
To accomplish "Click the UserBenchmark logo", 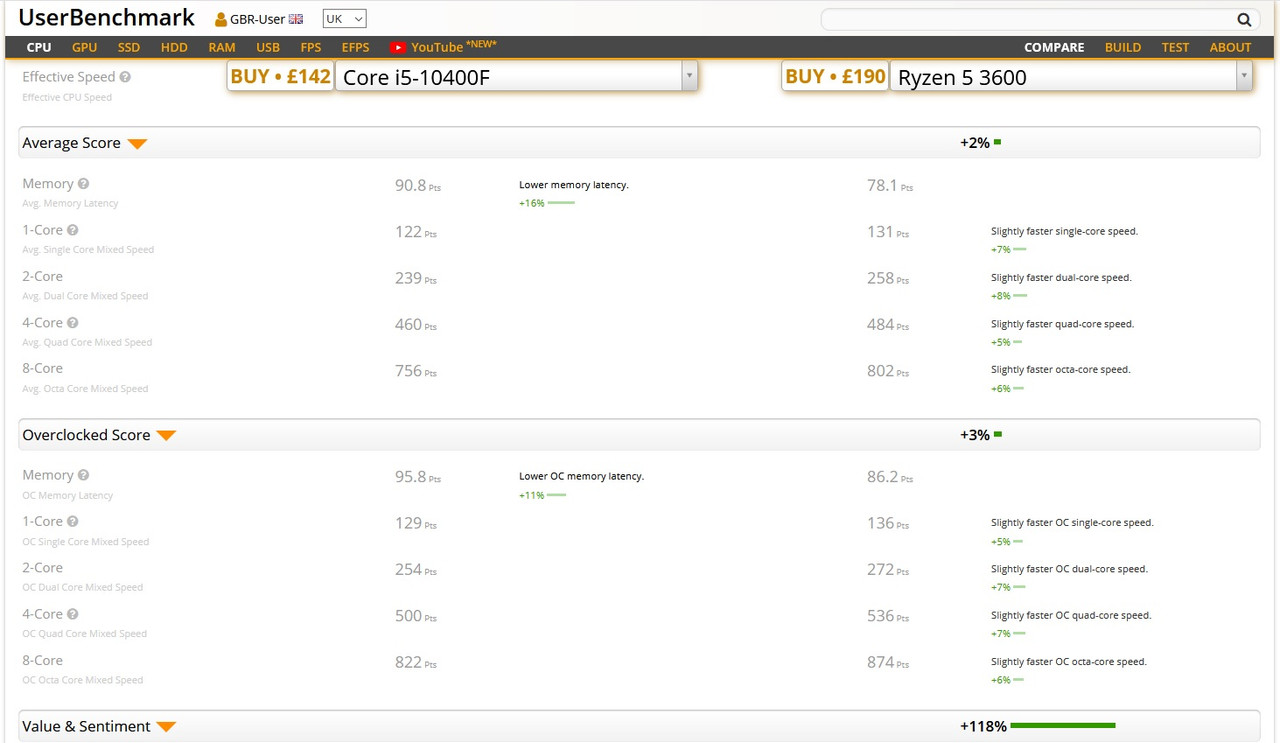I will pos(107,18).
